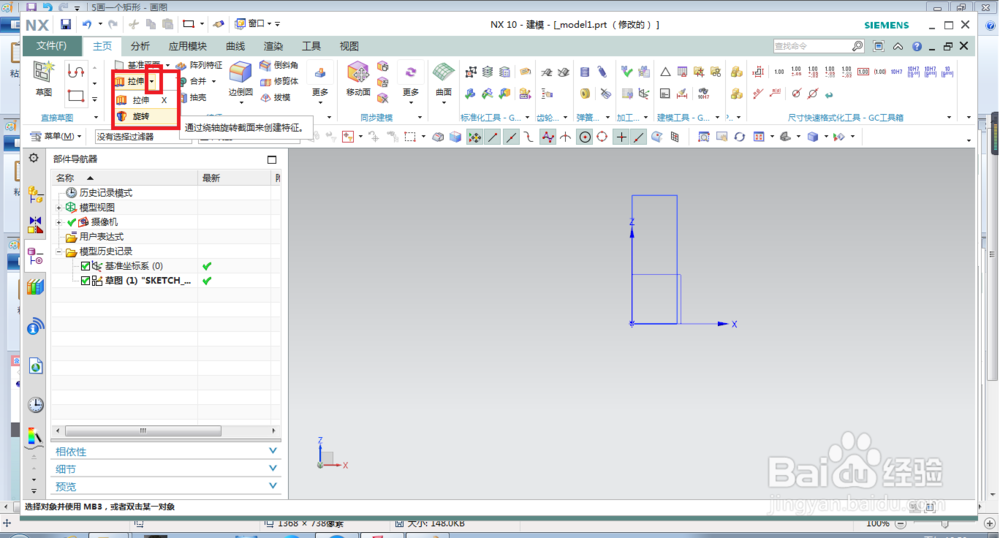Expand the 摄像机 node
Image resolution: width=1000 pixels, height=538 pixels.
point(59,222)
